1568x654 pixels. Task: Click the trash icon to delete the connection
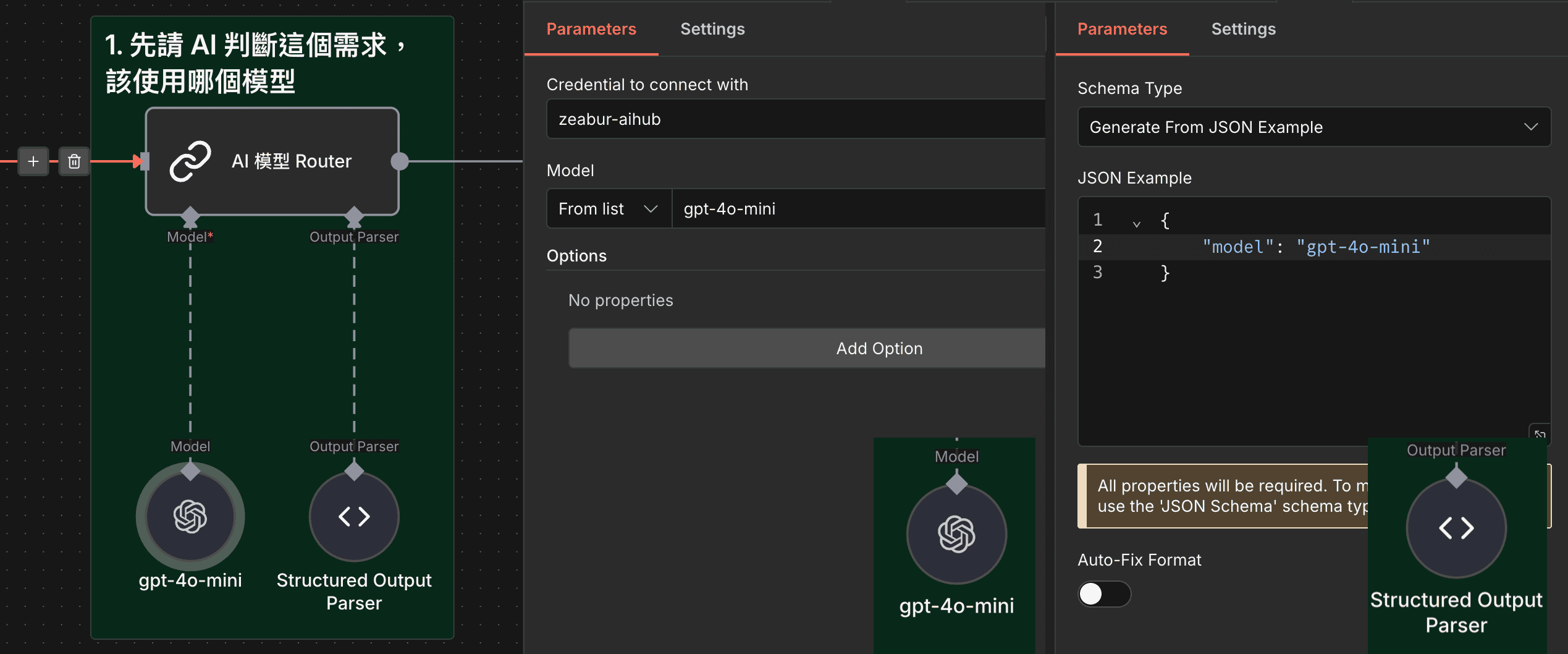(x=74, y=161)
